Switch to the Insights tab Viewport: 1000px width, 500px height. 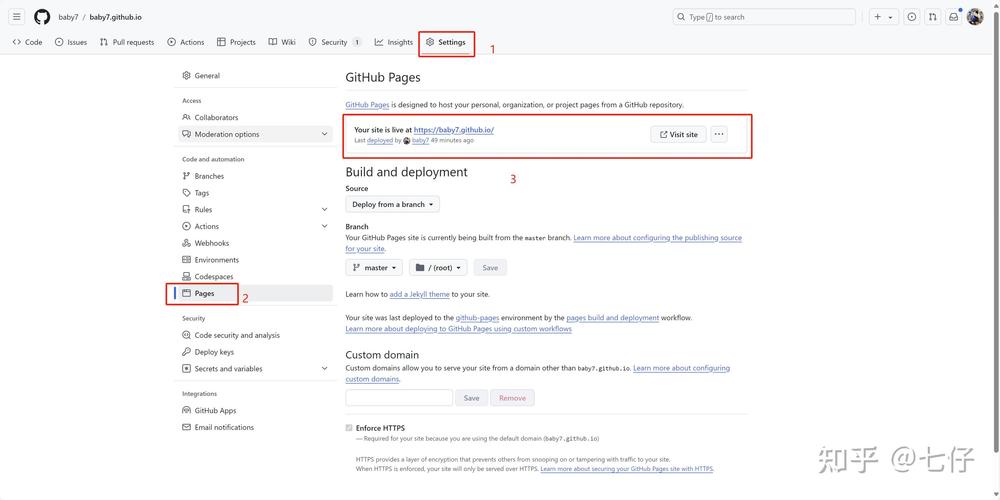[394, 42]
